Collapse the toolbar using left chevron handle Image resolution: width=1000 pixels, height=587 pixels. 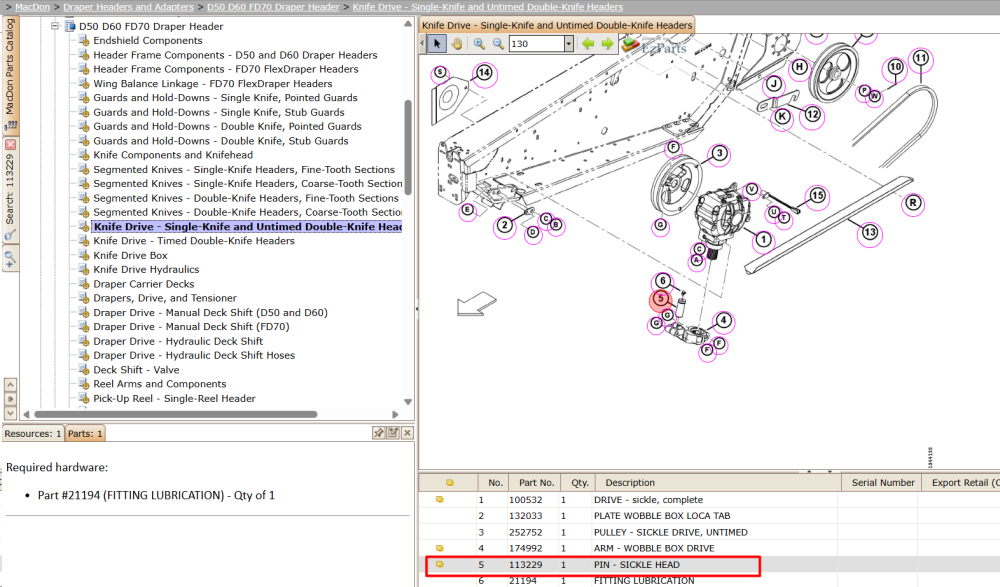coord(422,43)
